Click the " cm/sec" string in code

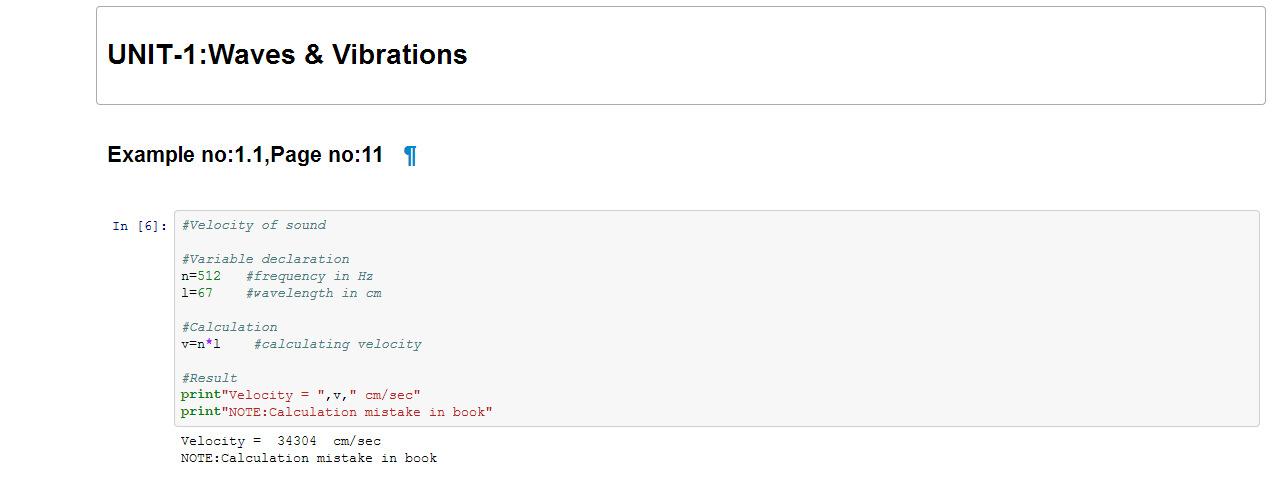coord(389,395)
